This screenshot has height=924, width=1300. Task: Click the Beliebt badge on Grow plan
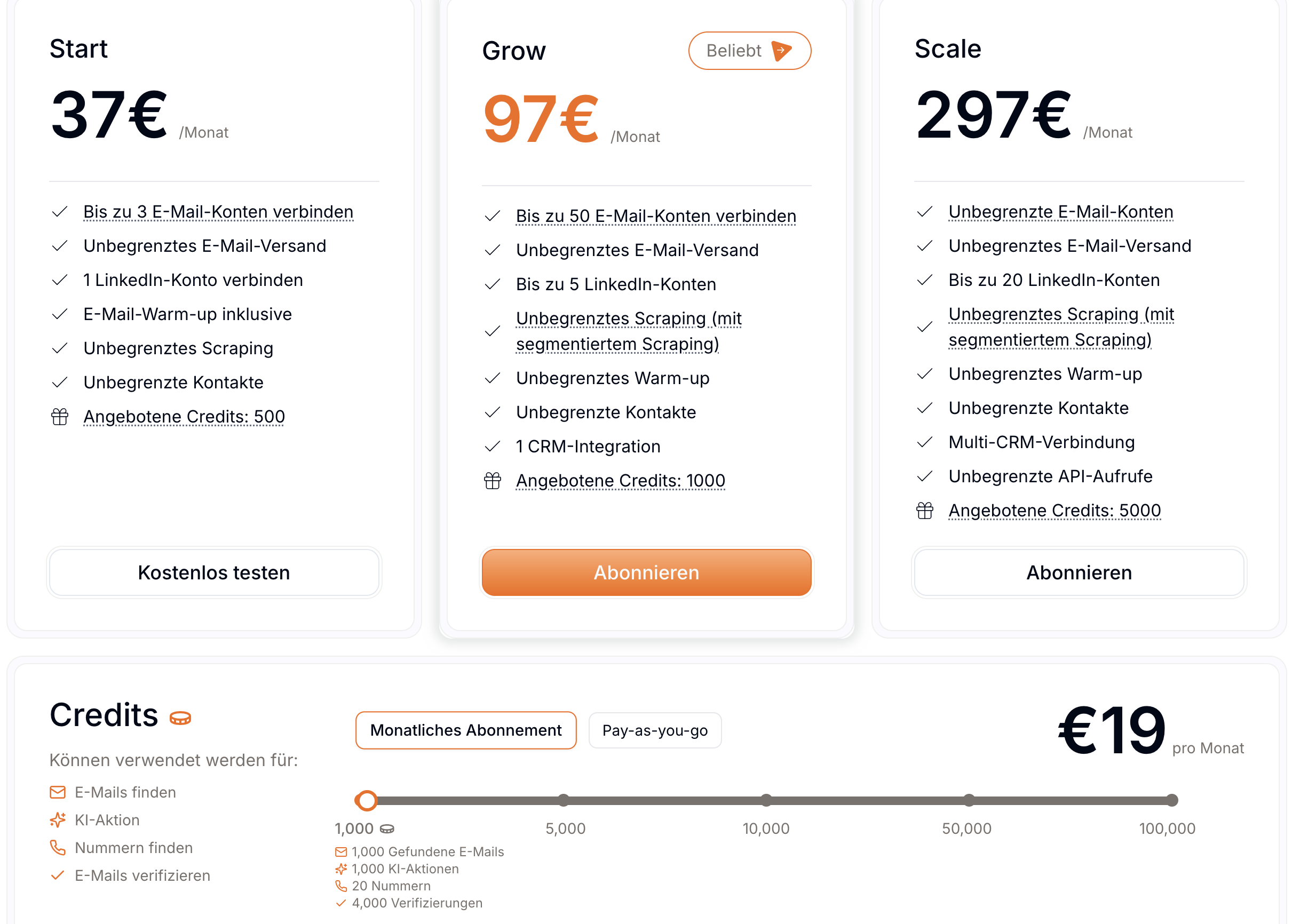pos(749,51)
